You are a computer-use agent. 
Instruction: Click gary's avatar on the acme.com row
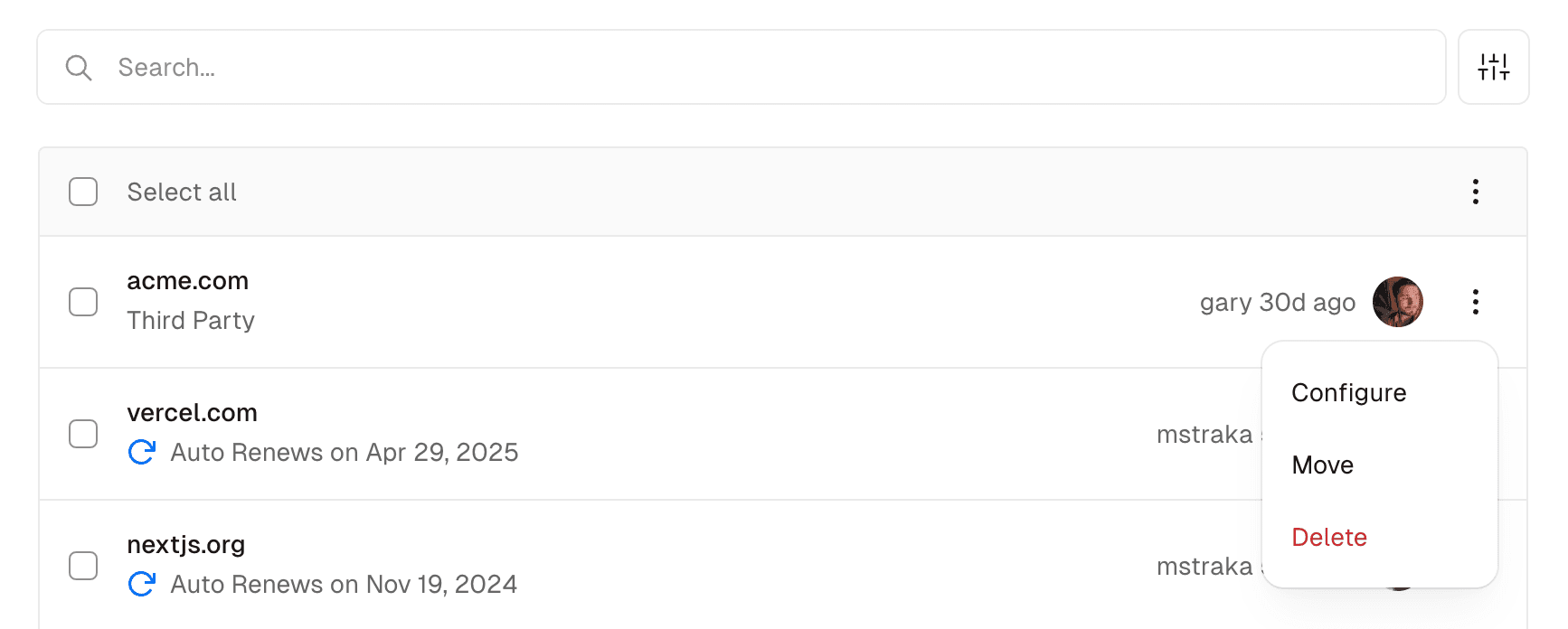click(x=1397, y=302)
